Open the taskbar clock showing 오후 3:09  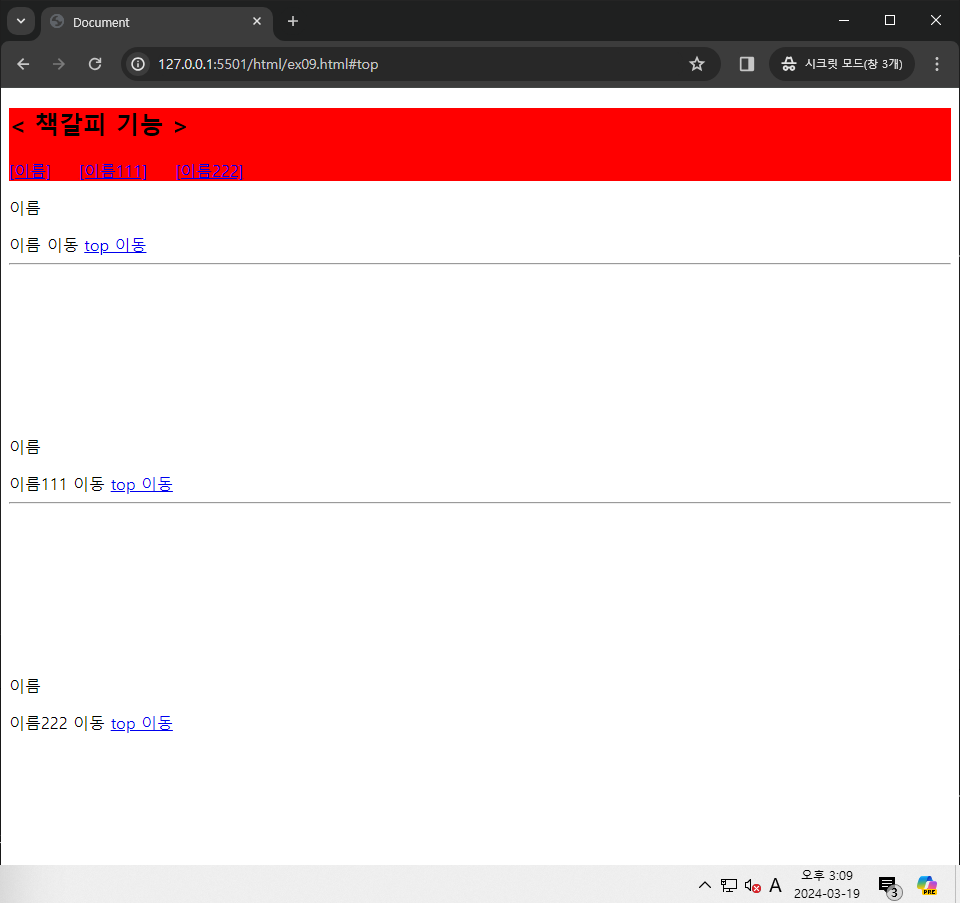tap(827, 885)
